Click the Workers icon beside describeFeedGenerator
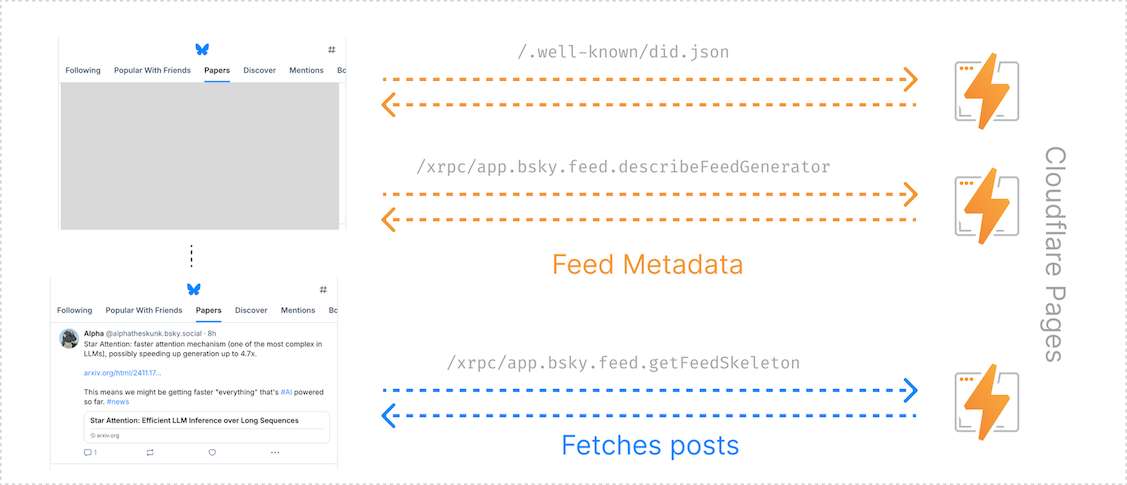Viewport: 1127px width, 485px height. point(987,206)
